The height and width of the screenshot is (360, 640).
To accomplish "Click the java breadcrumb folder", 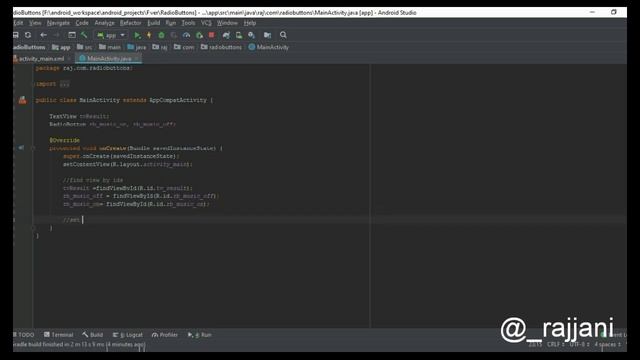I will (137, 47).
